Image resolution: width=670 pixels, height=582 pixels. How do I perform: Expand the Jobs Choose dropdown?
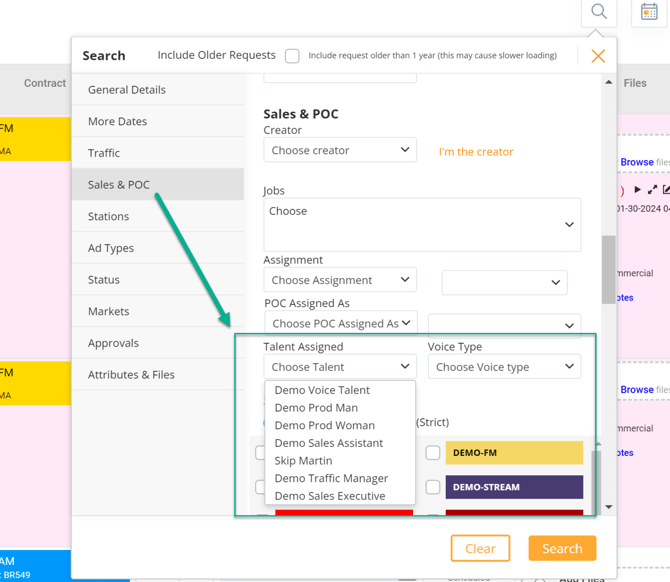click(422, 224)
